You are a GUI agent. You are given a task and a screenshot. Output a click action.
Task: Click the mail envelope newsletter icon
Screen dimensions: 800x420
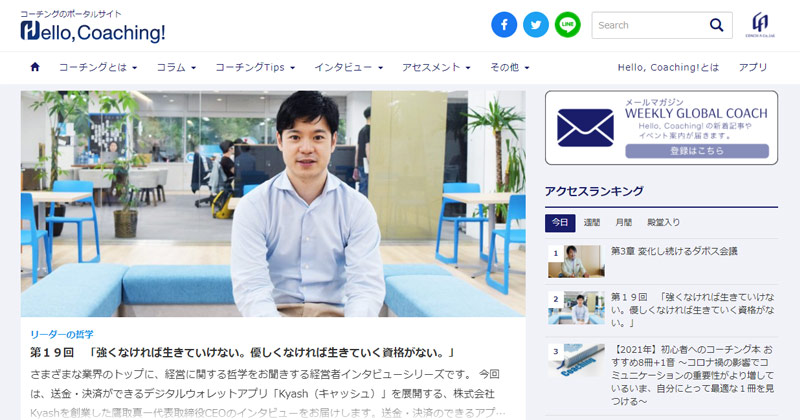pos(585,128)
